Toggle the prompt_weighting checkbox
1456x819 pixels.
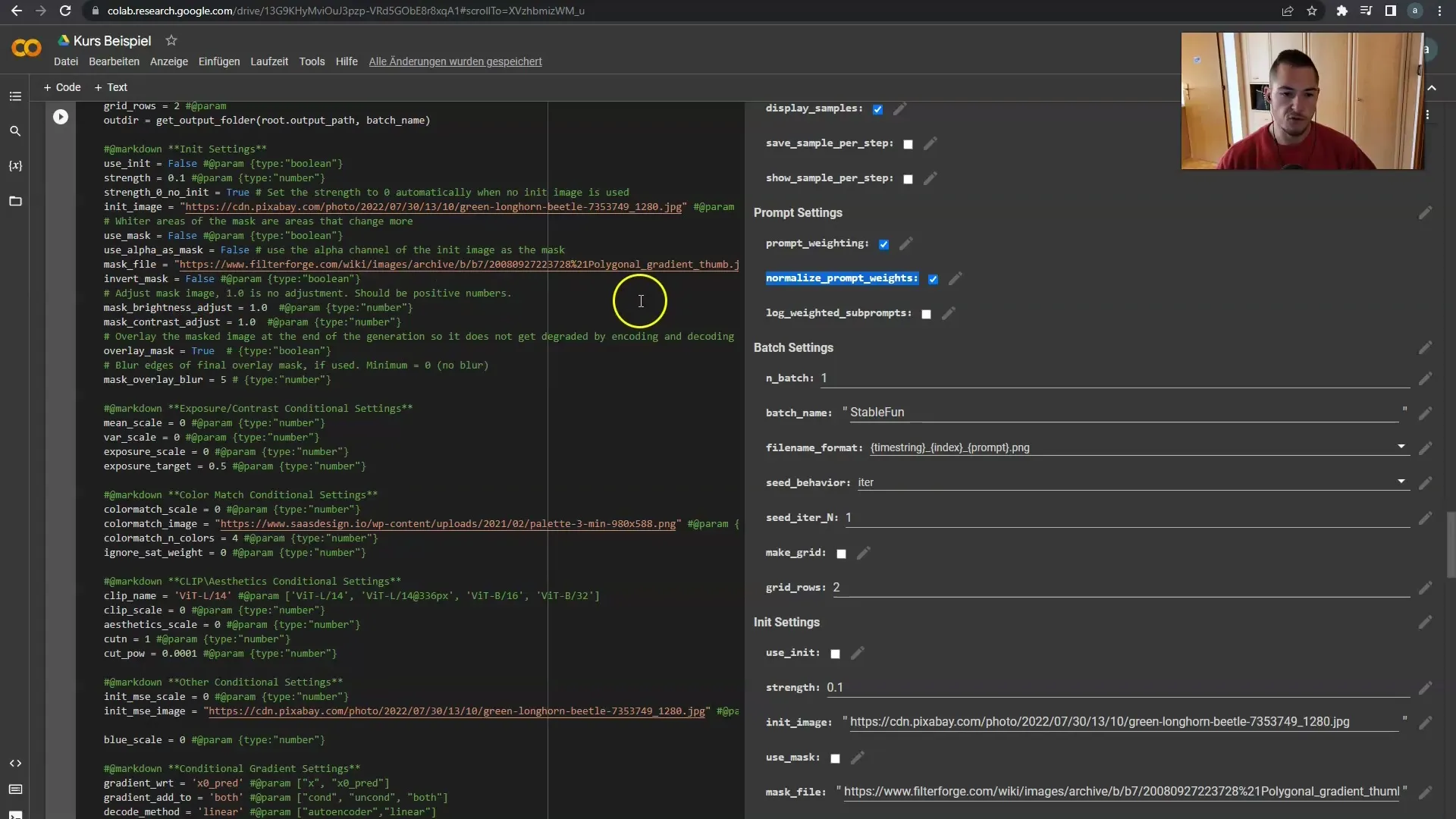click(883, 244)
